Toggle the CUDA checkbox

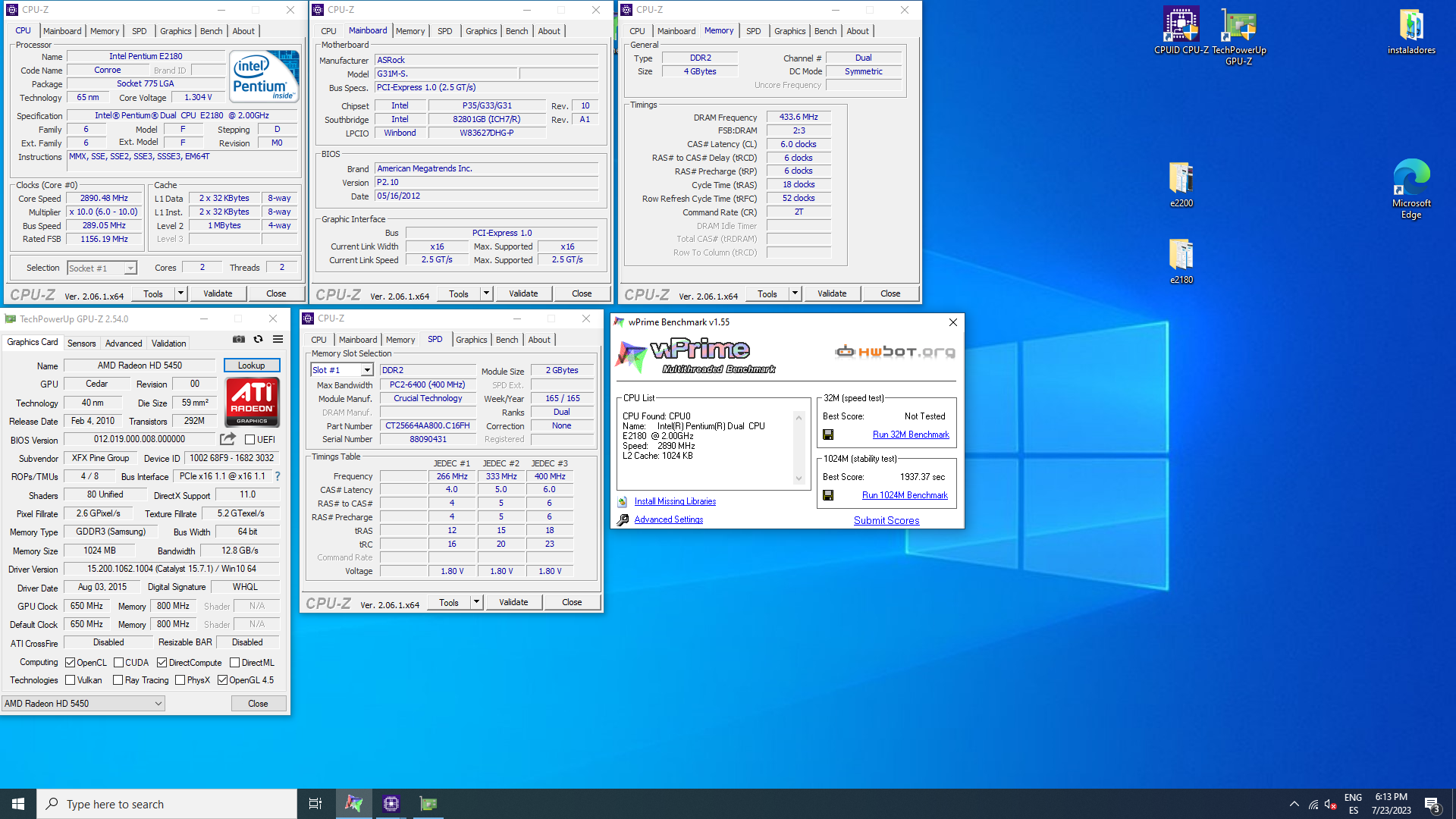pyautogui.click(x=118, y=663)
